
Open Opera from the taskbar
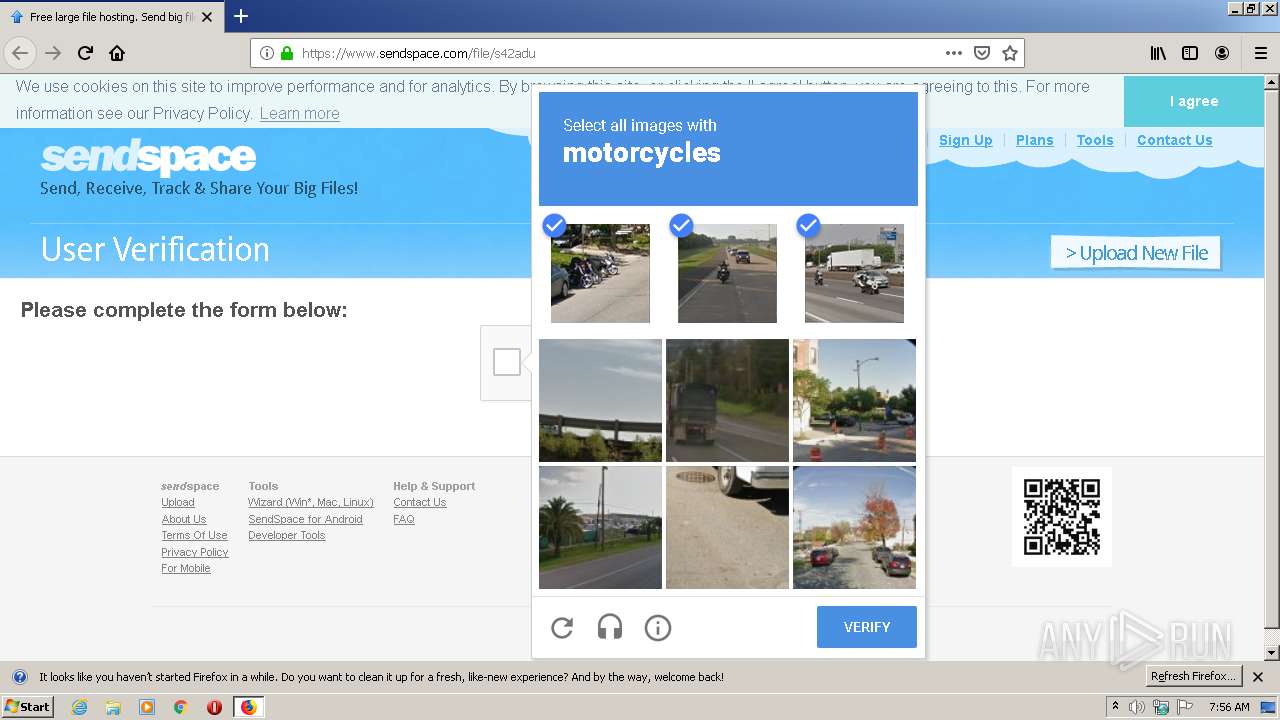tap(214, 707)
